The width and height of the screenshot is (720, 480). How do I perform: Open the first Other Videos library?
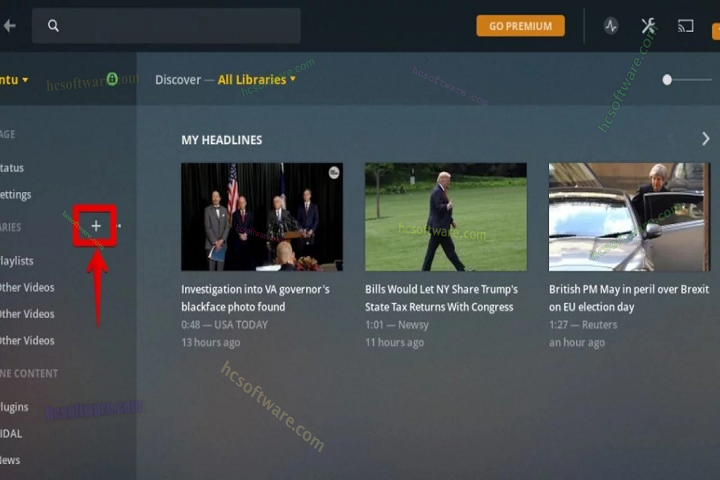click(x=27, y=288)
